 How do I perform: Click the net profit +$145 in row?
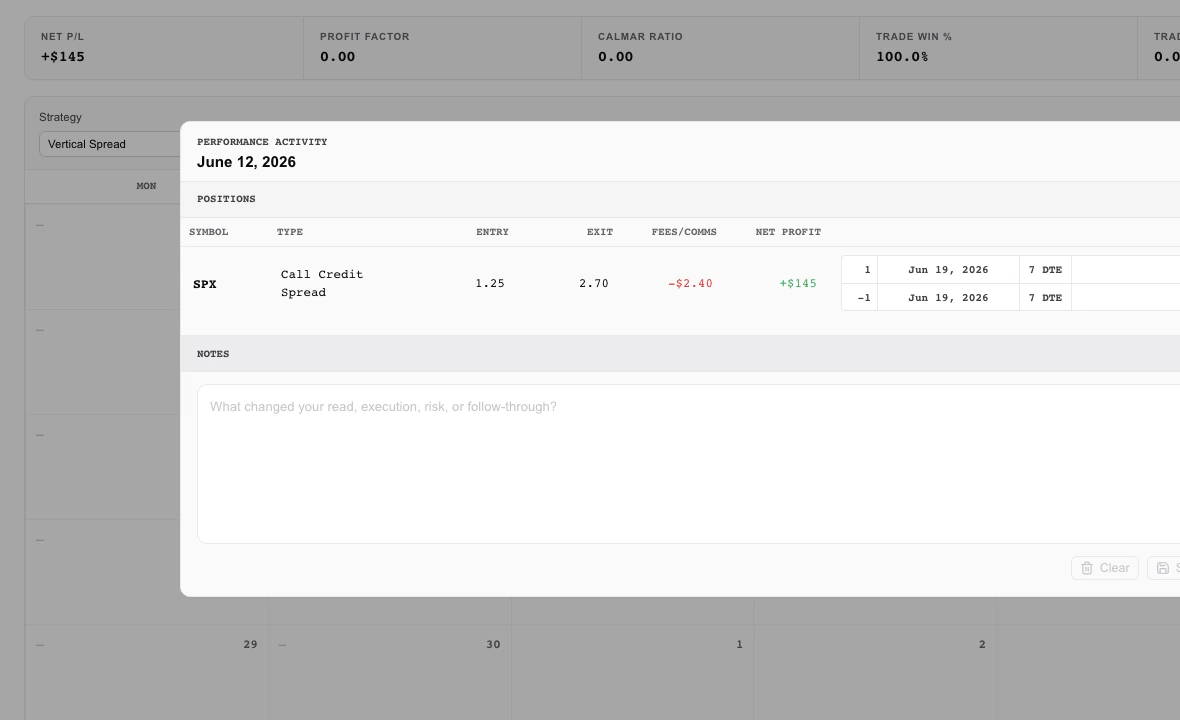point(798,284)
